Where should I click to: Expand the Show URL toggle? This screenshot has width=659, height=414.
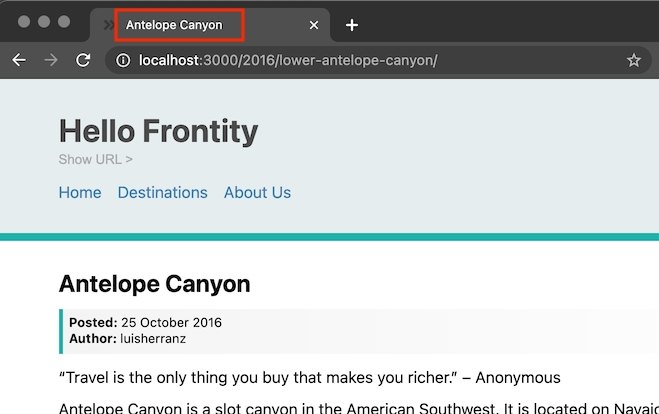click(x=95, y=159)
